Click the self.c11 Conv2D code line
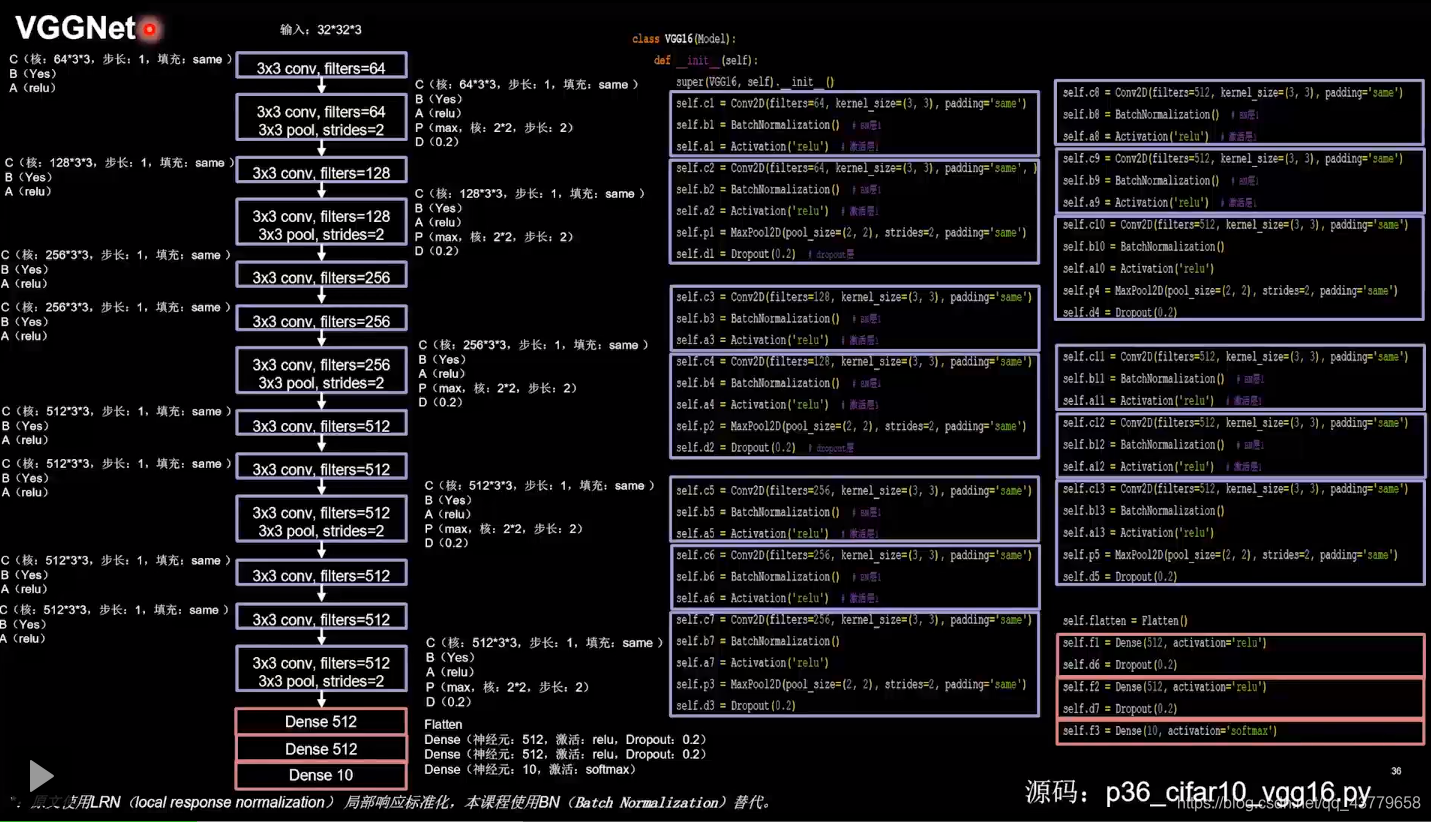This screenshot has width=1431, height=822. (1236, 357)
